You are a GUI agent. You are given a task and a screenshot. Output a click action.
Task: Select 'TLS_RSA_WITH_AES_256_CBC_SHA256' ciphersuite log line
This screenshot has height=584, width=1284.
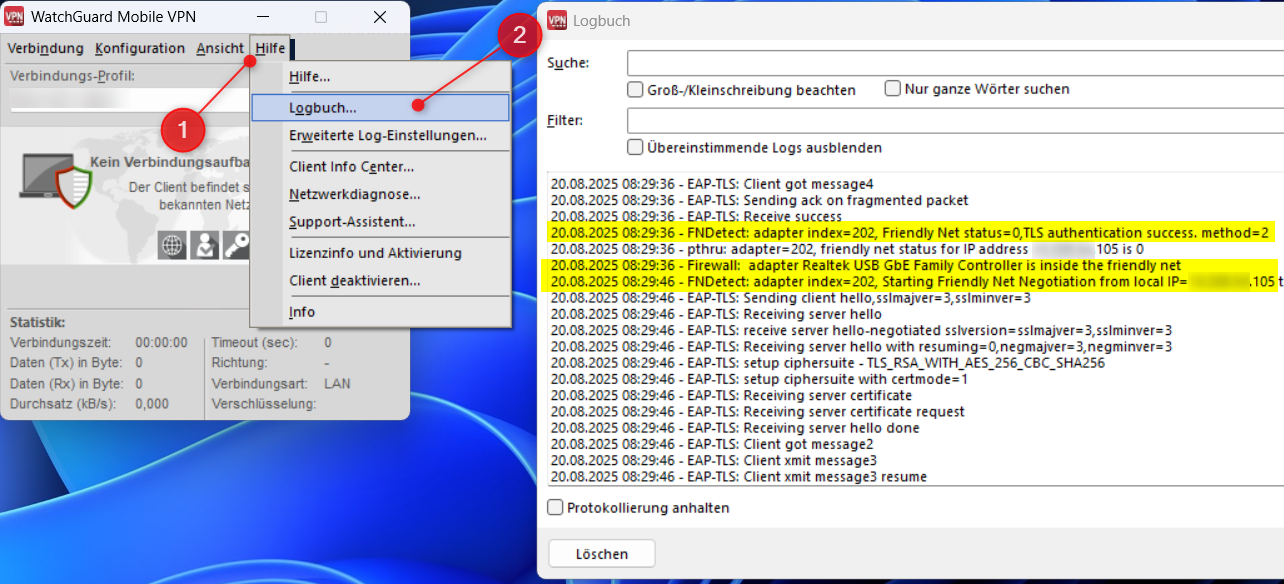pos(828,363)
